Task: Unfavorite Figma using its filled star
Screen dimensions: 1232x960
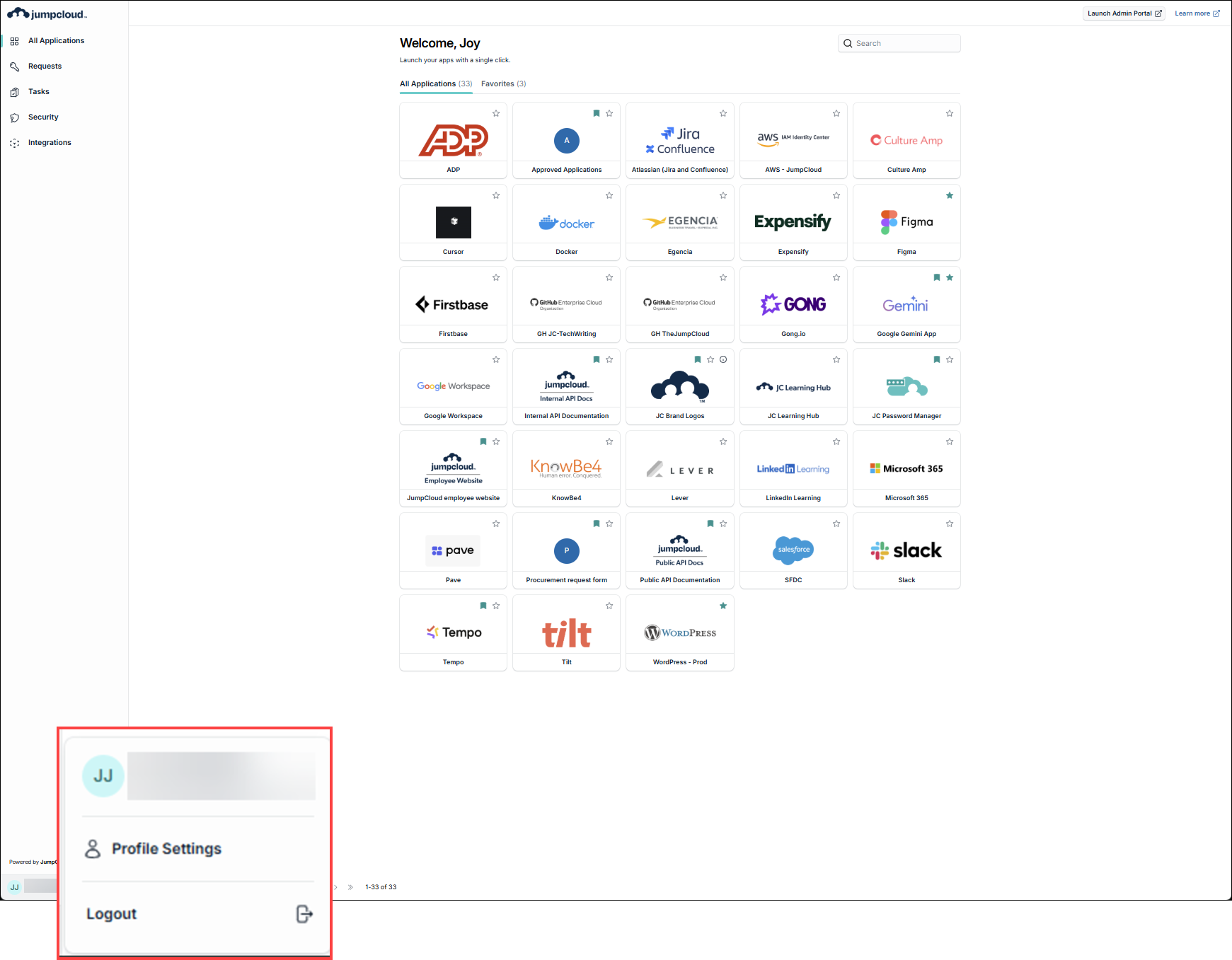Action: point(950,195)
